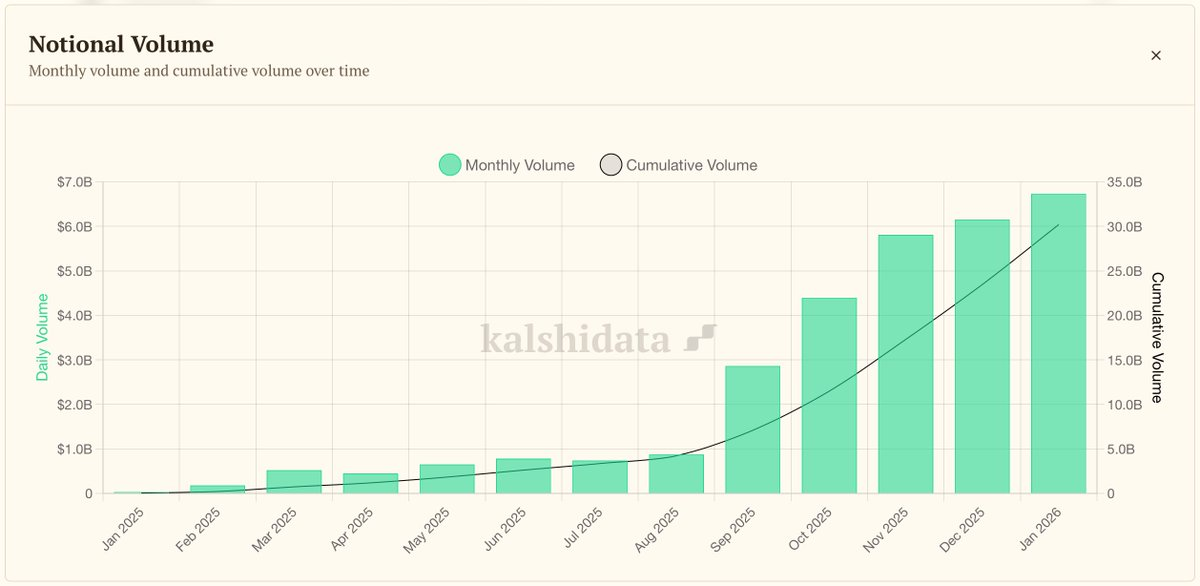Screen dimensions: 1200x586
Task: Click the kalshidata watermark logo icon
Action: point(699,338)
